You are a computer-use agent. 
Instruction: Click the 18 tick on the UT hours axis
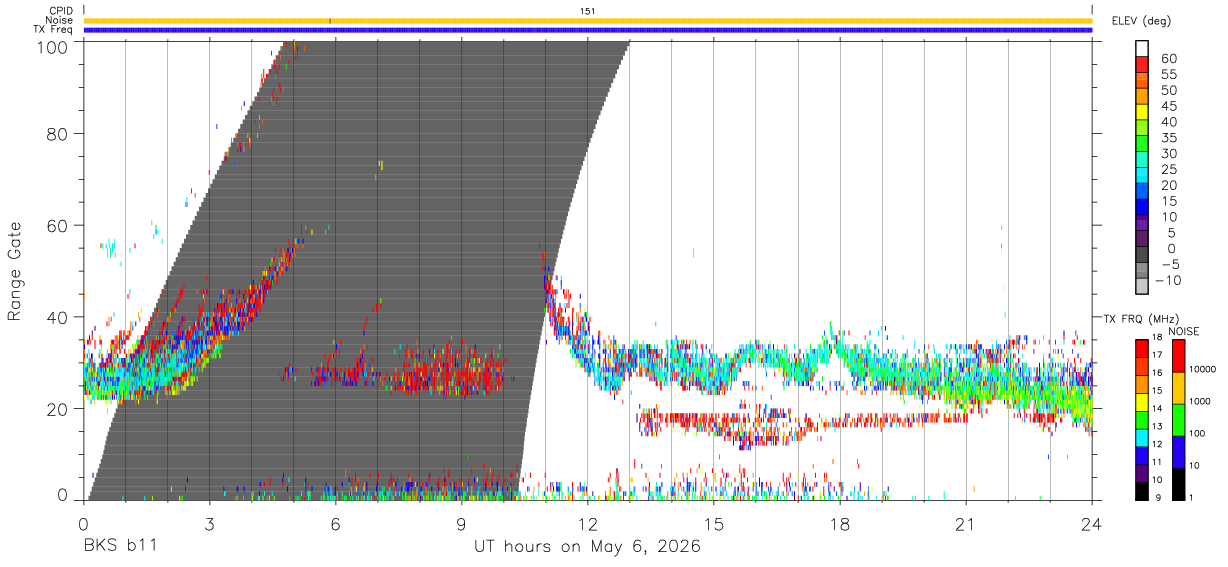[x=840, y=524]
